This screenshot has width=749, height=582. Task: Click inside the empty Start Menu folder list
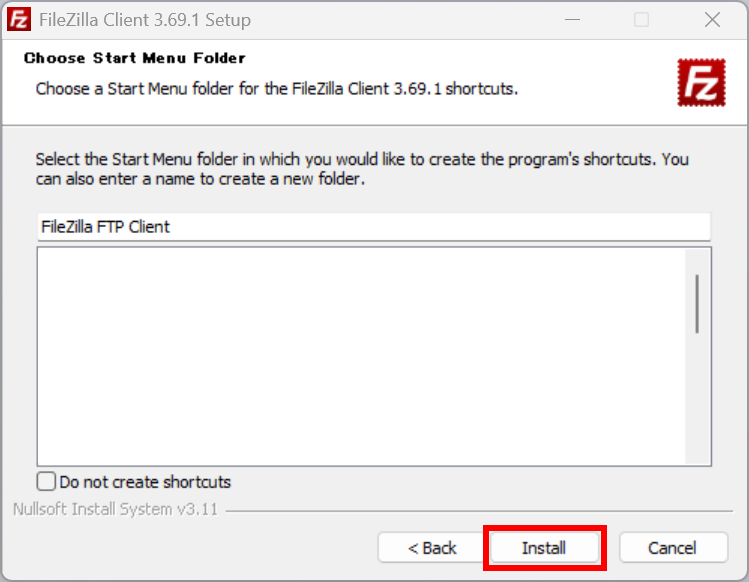(x=361, y=356)
